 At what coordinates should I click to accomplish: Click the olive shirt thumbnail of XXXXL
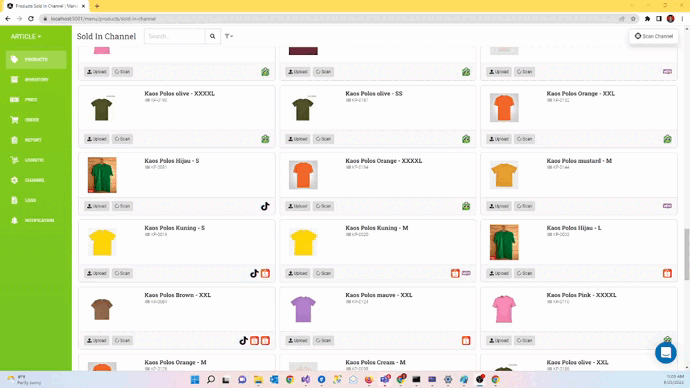pyautogui.click(x=102, y=108)
